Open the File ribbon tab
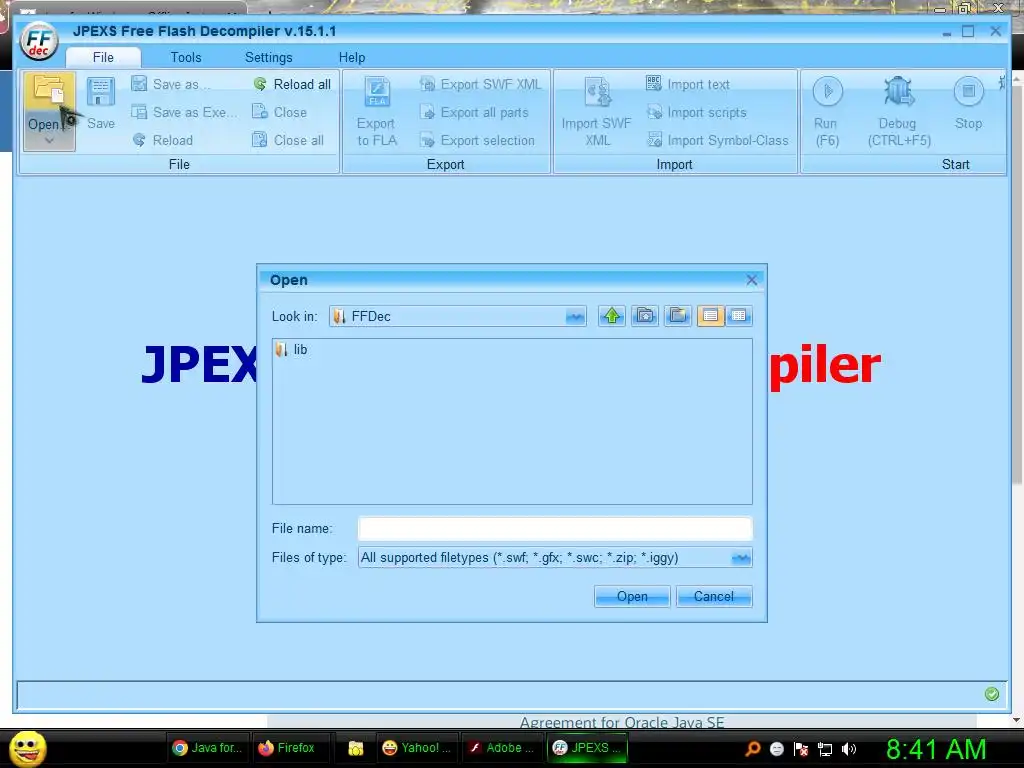Image resolution: width=1024 pixels, height=768 pixels. coord(103,57)
